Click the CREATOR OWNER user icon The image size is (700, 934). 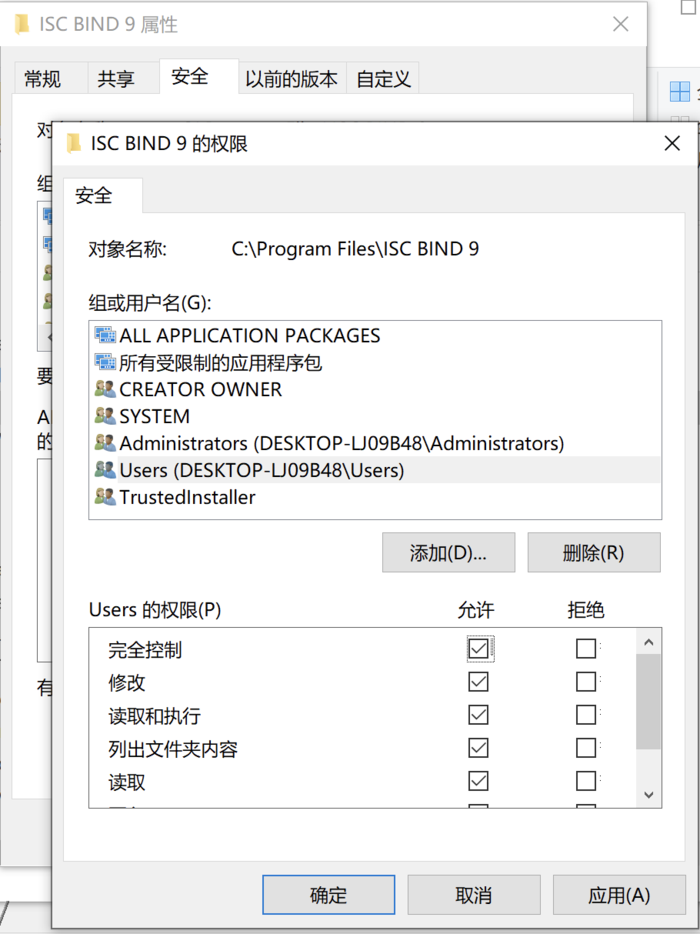[105, 389]
